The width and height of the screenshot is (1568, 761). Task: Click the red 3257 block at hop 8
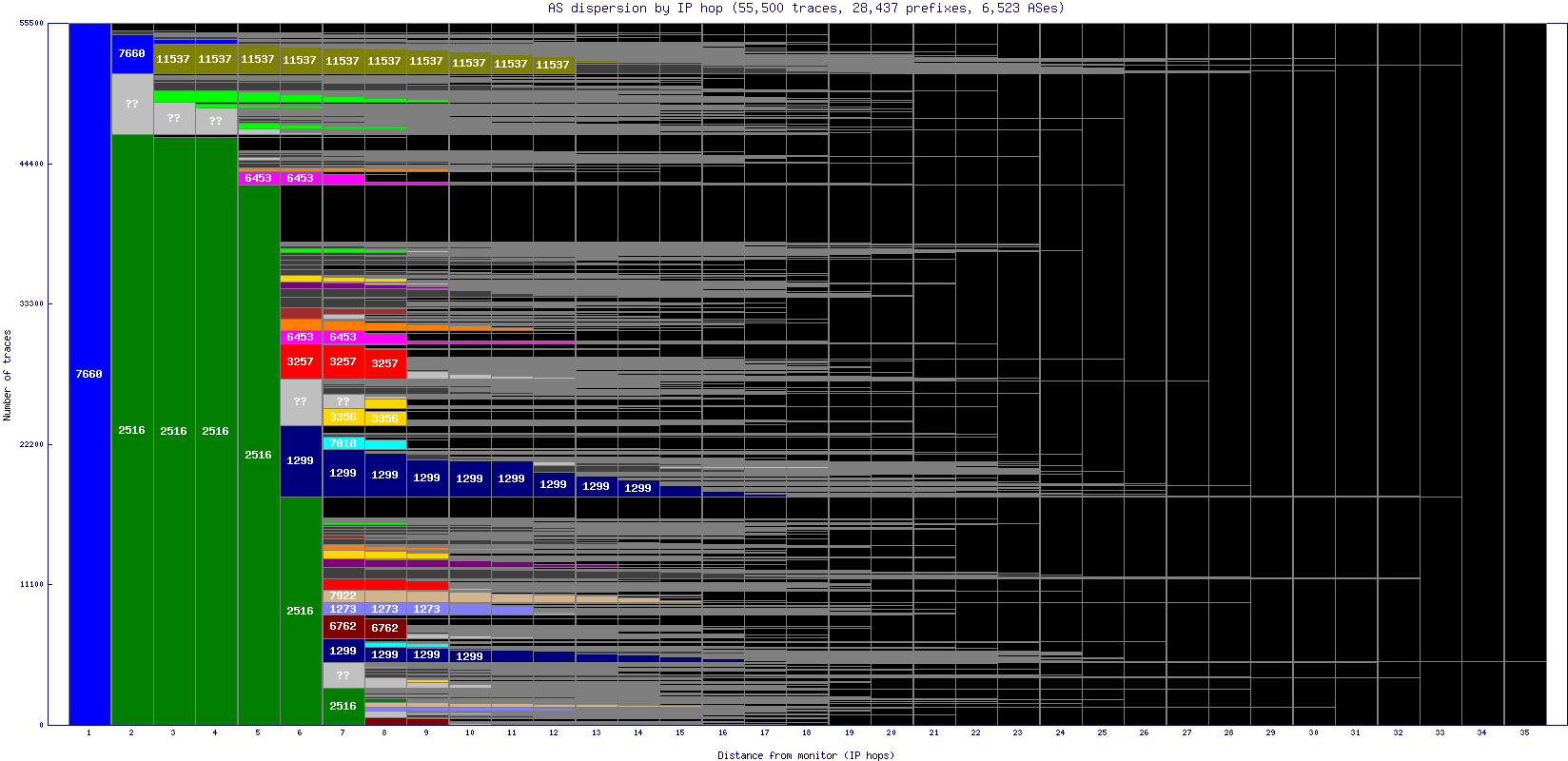pyautogui.click(x=385, y=363)
